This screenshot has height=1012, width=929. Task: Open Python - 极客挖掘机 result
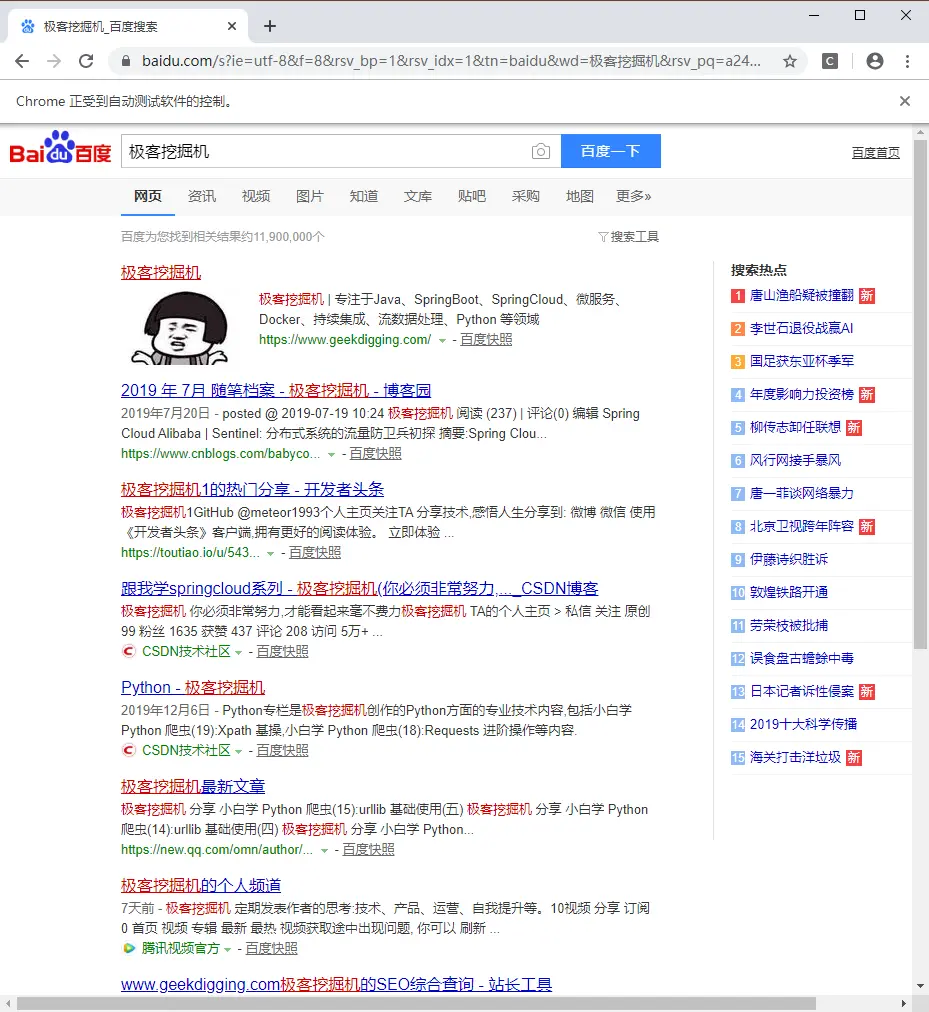click(x=193, y=687)
